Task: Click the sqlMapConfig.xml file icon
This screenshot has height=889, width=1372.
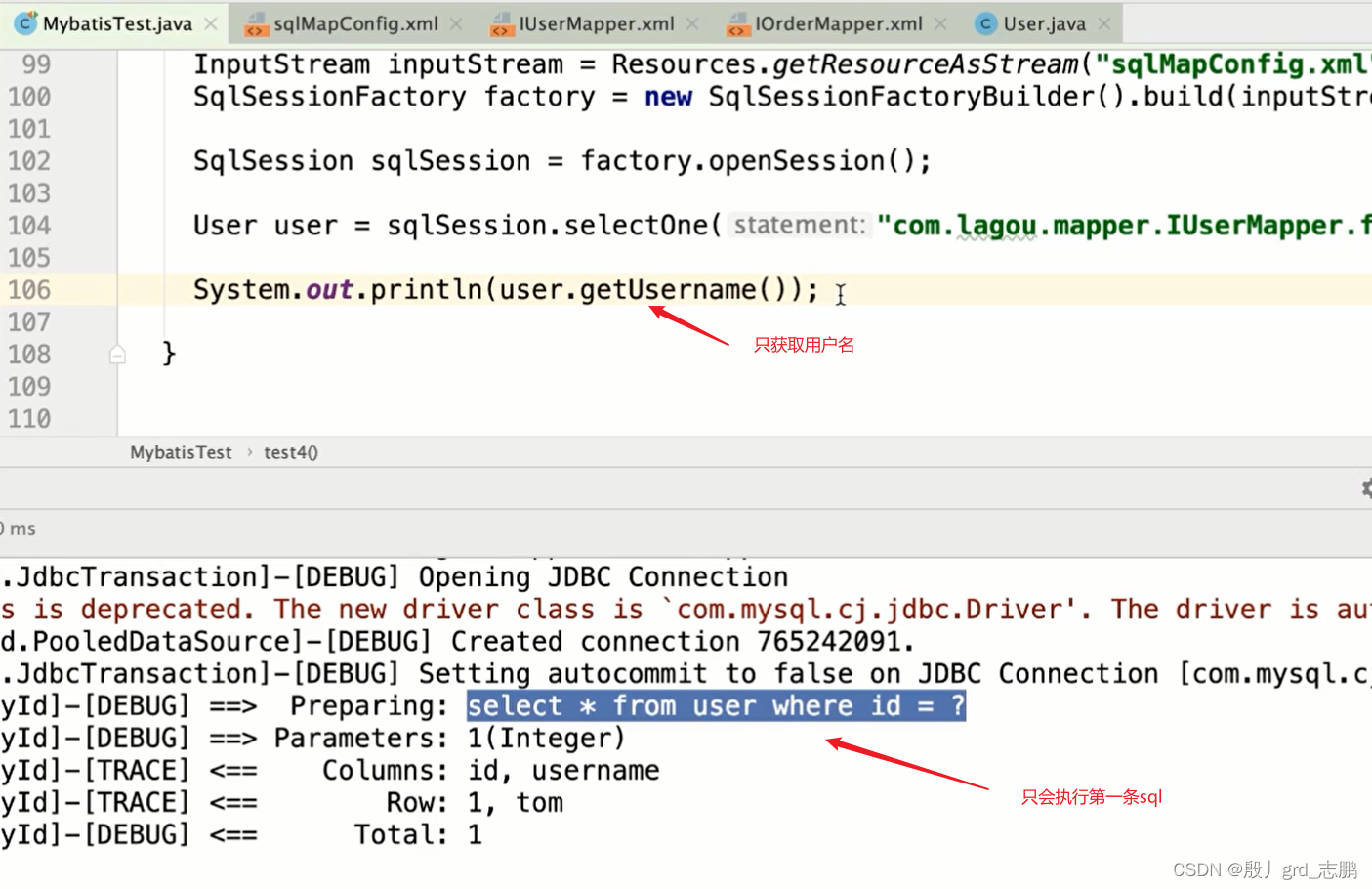Action: point(256,24)
